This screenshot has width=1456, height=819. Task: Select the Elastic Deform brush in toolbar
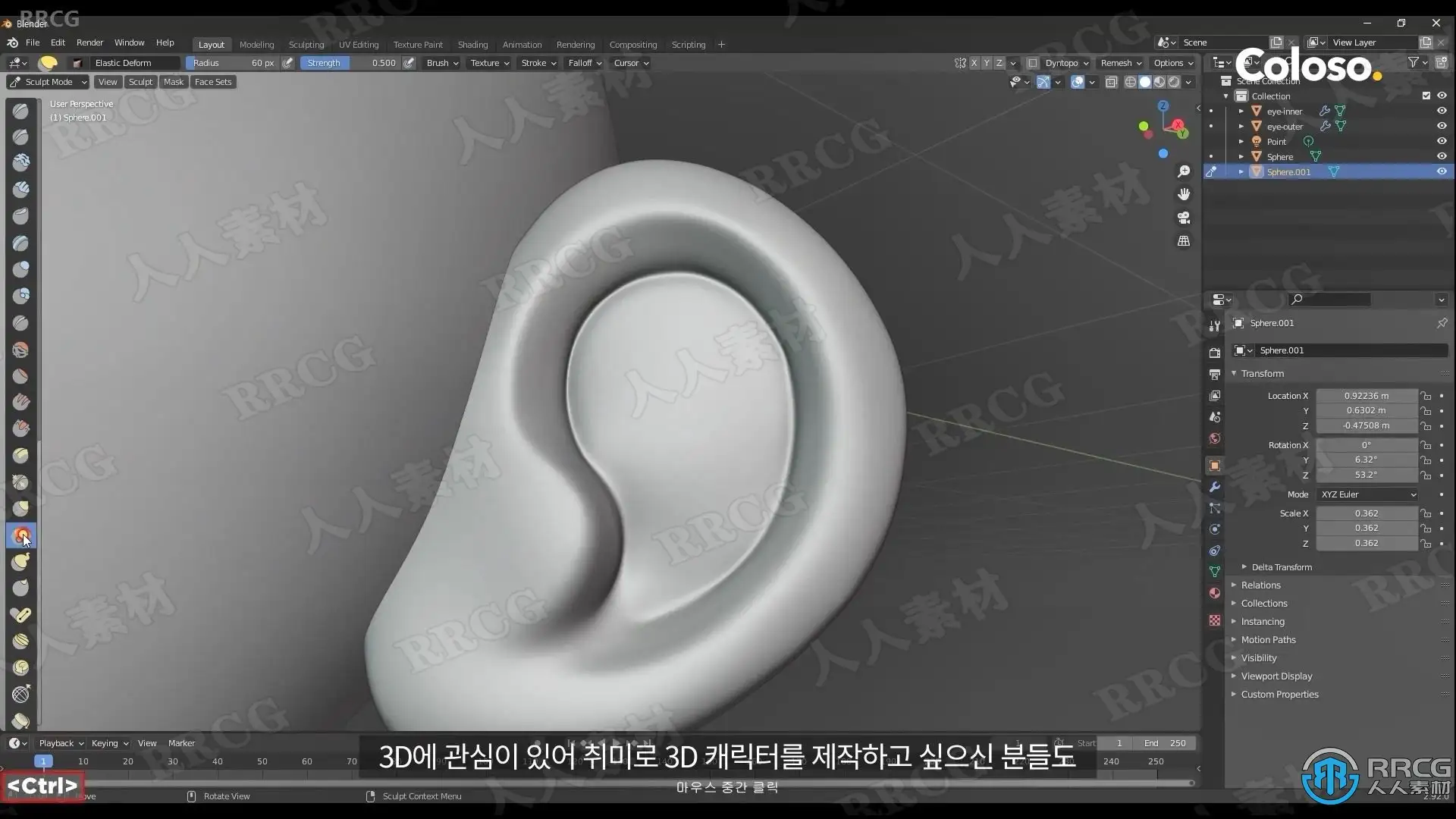click(x=20, y=535)
